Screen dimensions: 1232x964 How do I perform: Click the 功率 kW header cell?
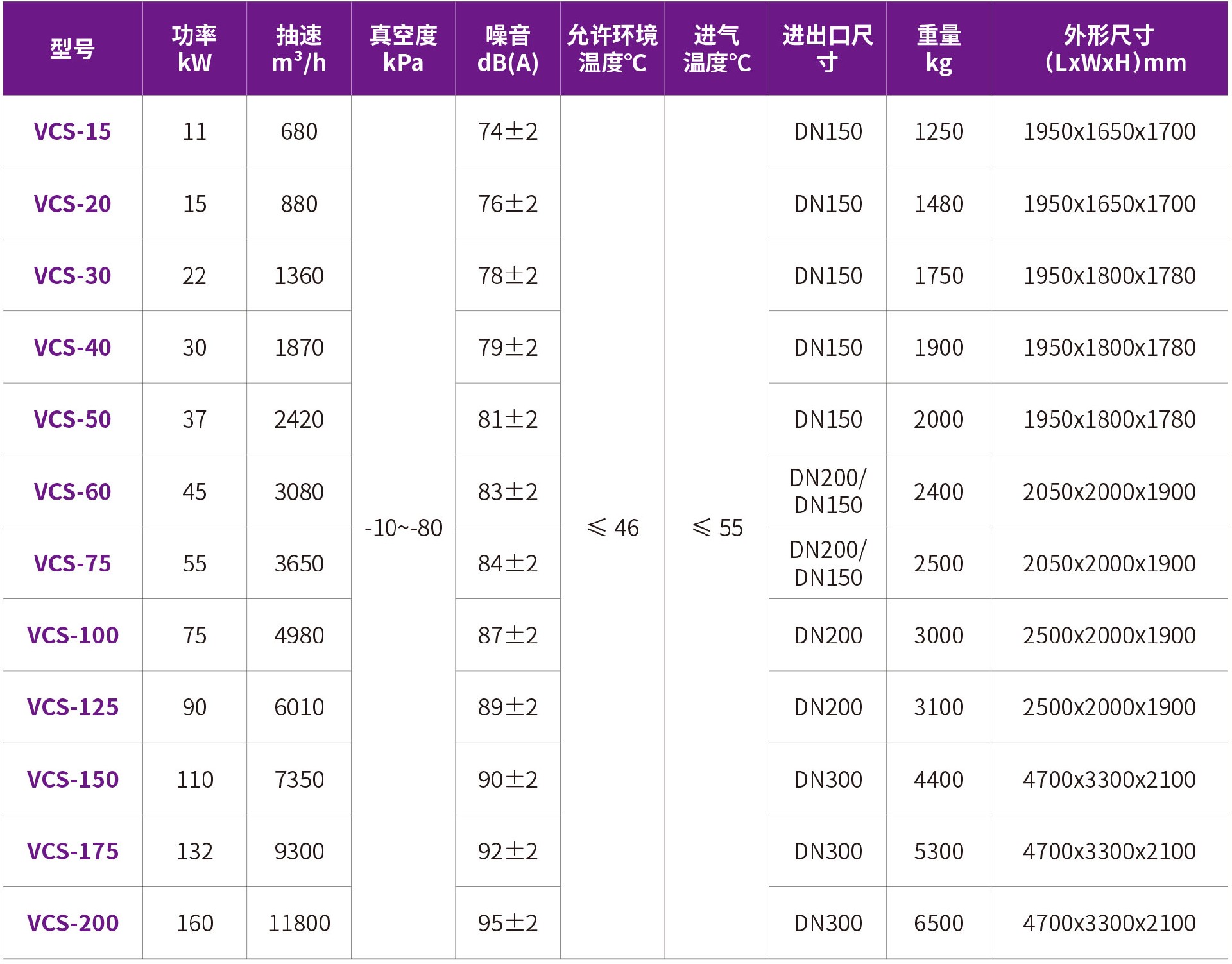click(194, 49)
